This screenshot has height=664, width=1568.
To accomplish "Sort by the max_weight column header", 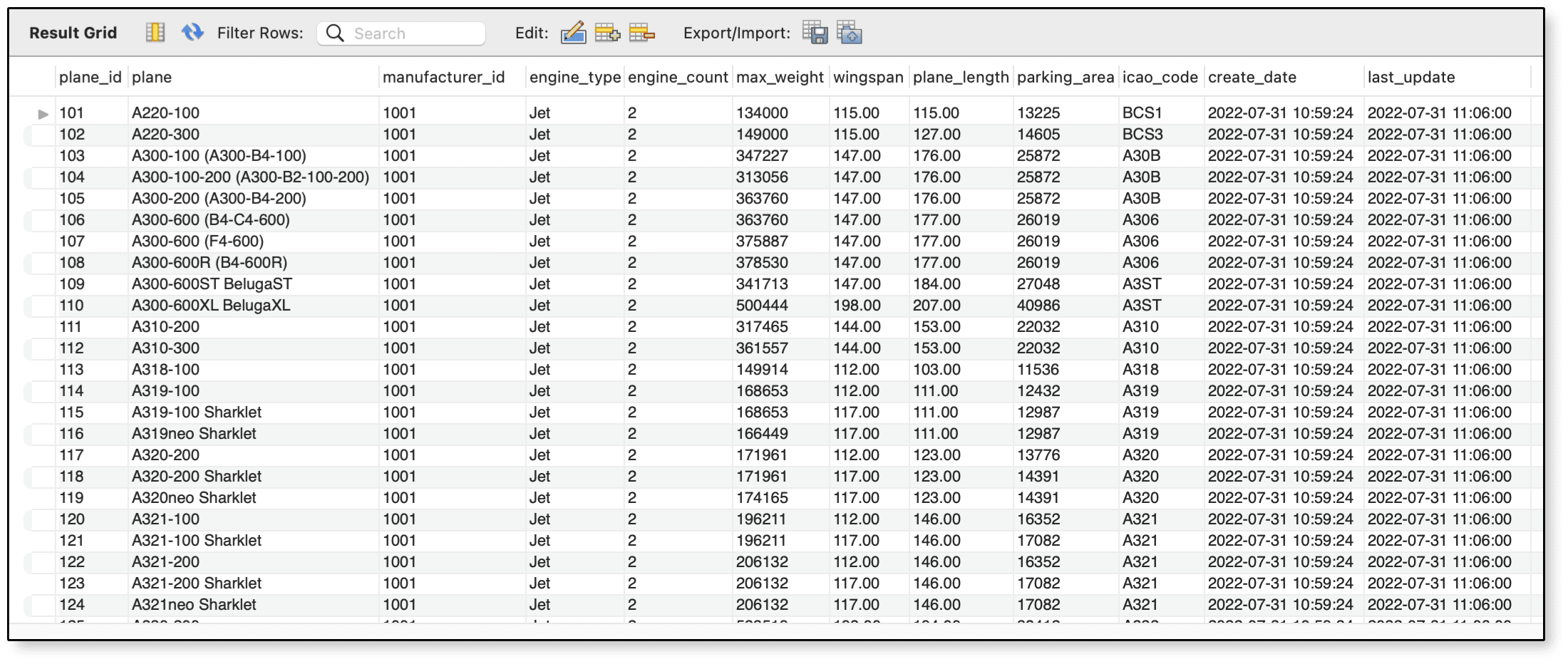I will tap(779, 77).
